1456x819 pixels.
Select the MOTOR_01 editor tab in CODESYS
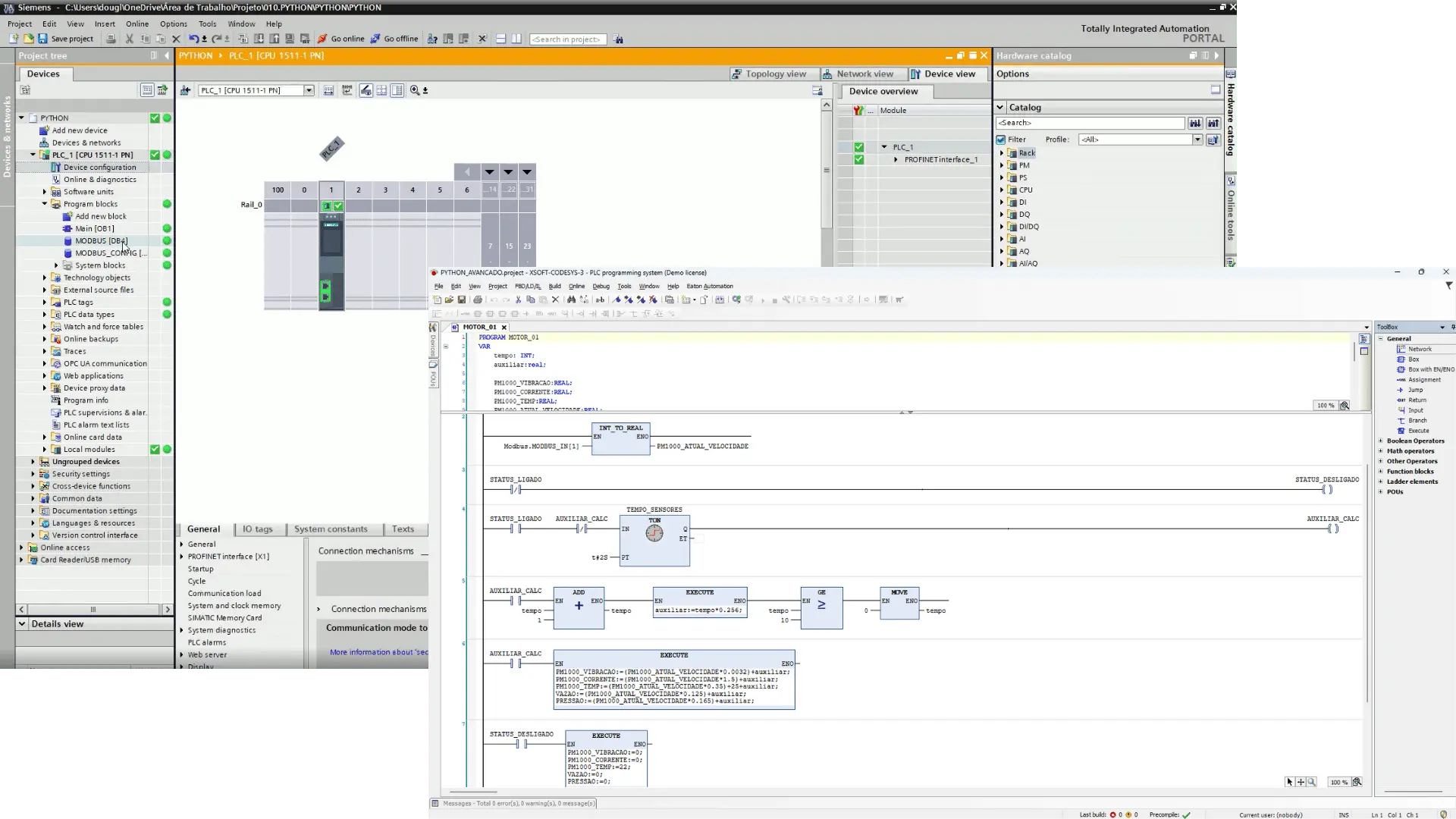[x=479, y=327]
